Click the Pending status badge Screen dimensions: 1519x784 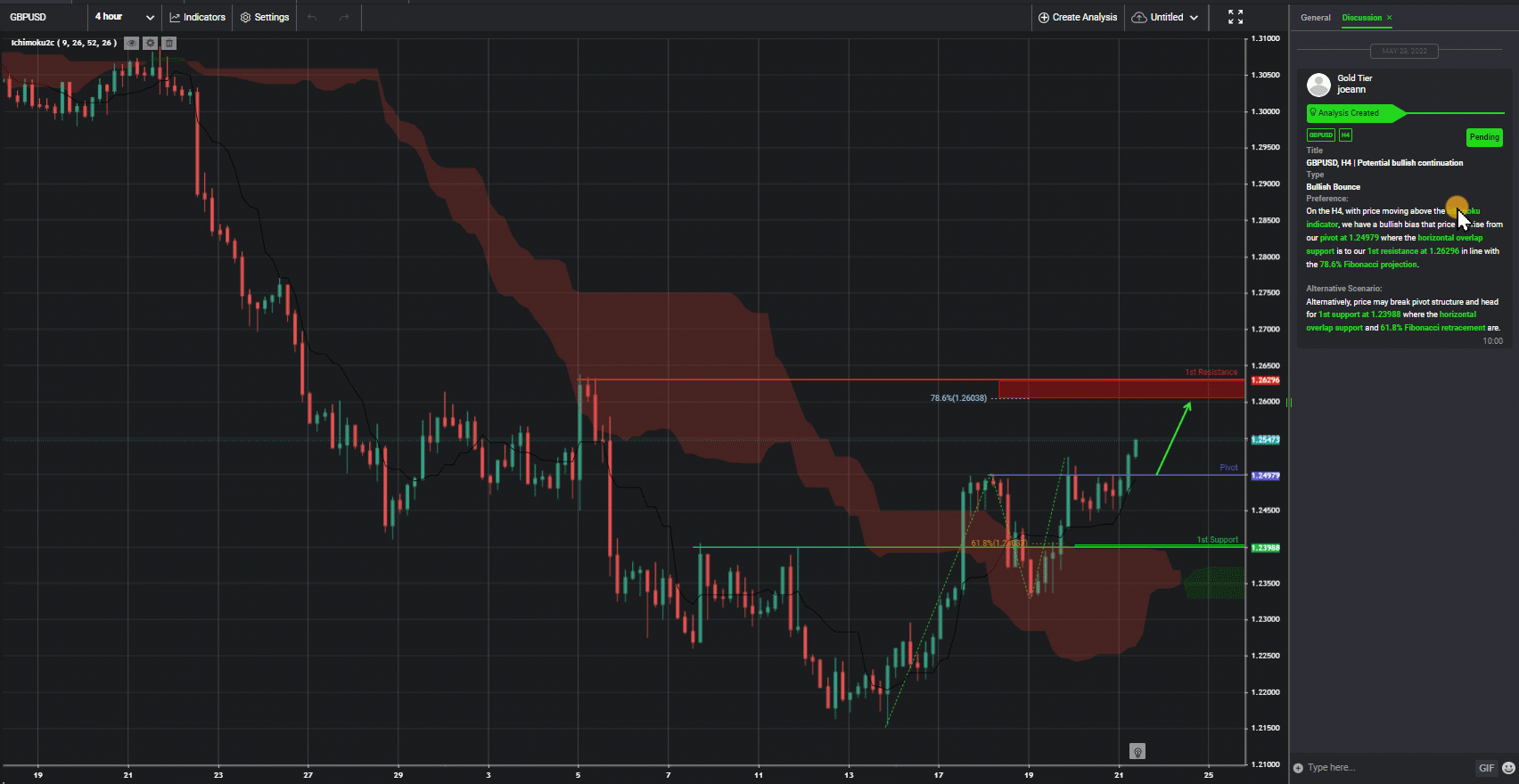pos(1484,137)
